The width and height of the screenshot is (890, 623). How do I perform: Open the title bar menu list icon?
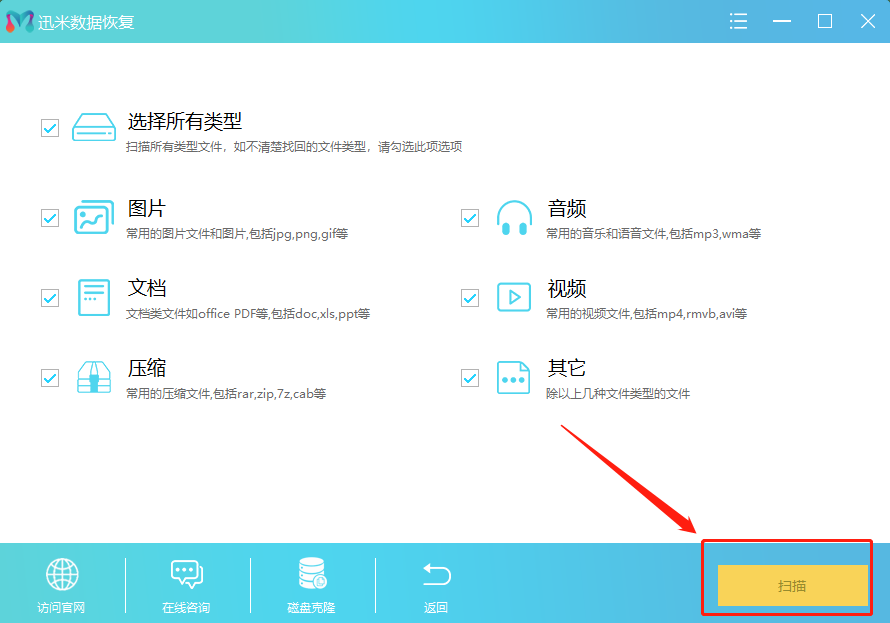[739, 21]
